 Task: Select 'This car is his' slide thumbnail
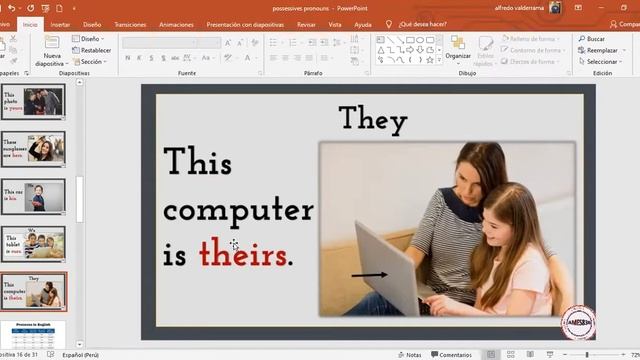coord(33,197)
